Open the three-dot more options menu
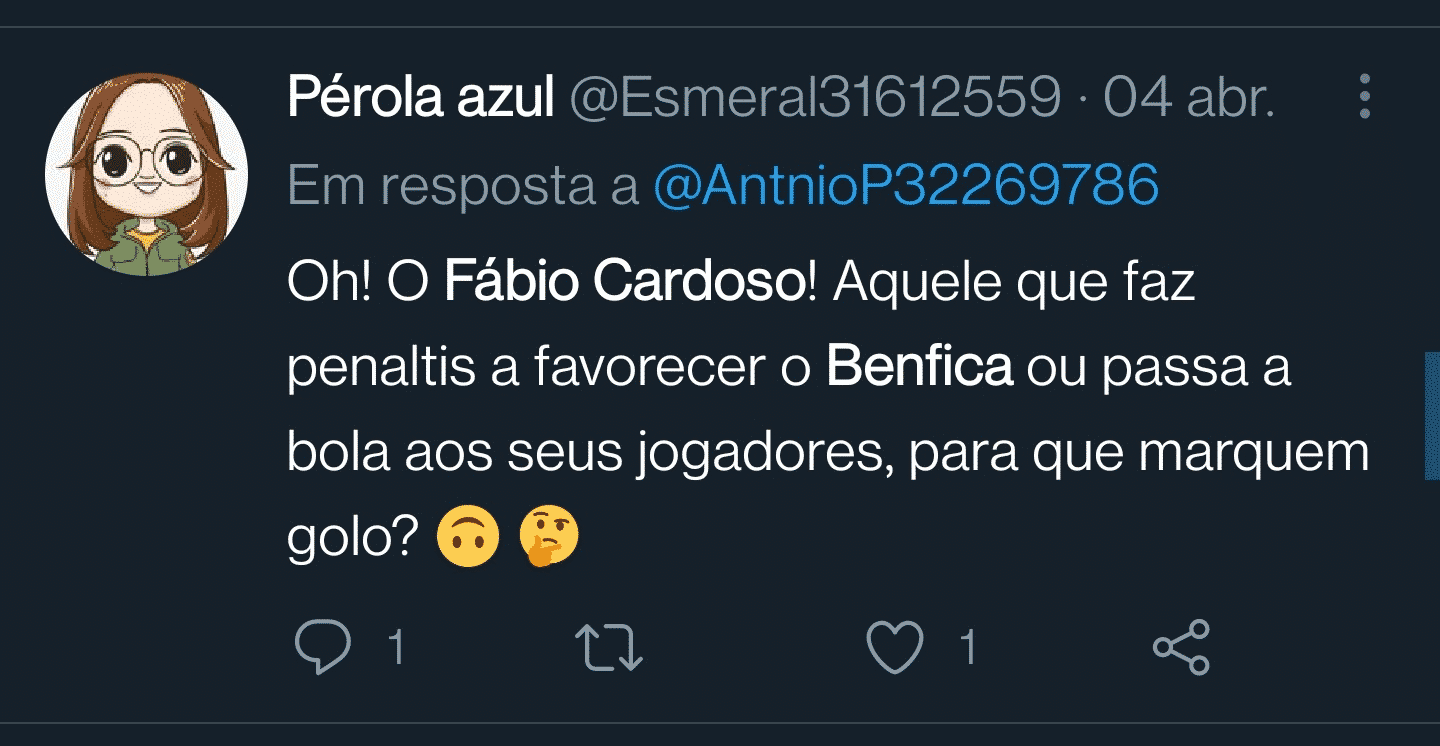Image resolution: width=1440 pixels, height=746 pixels. 1365,98
